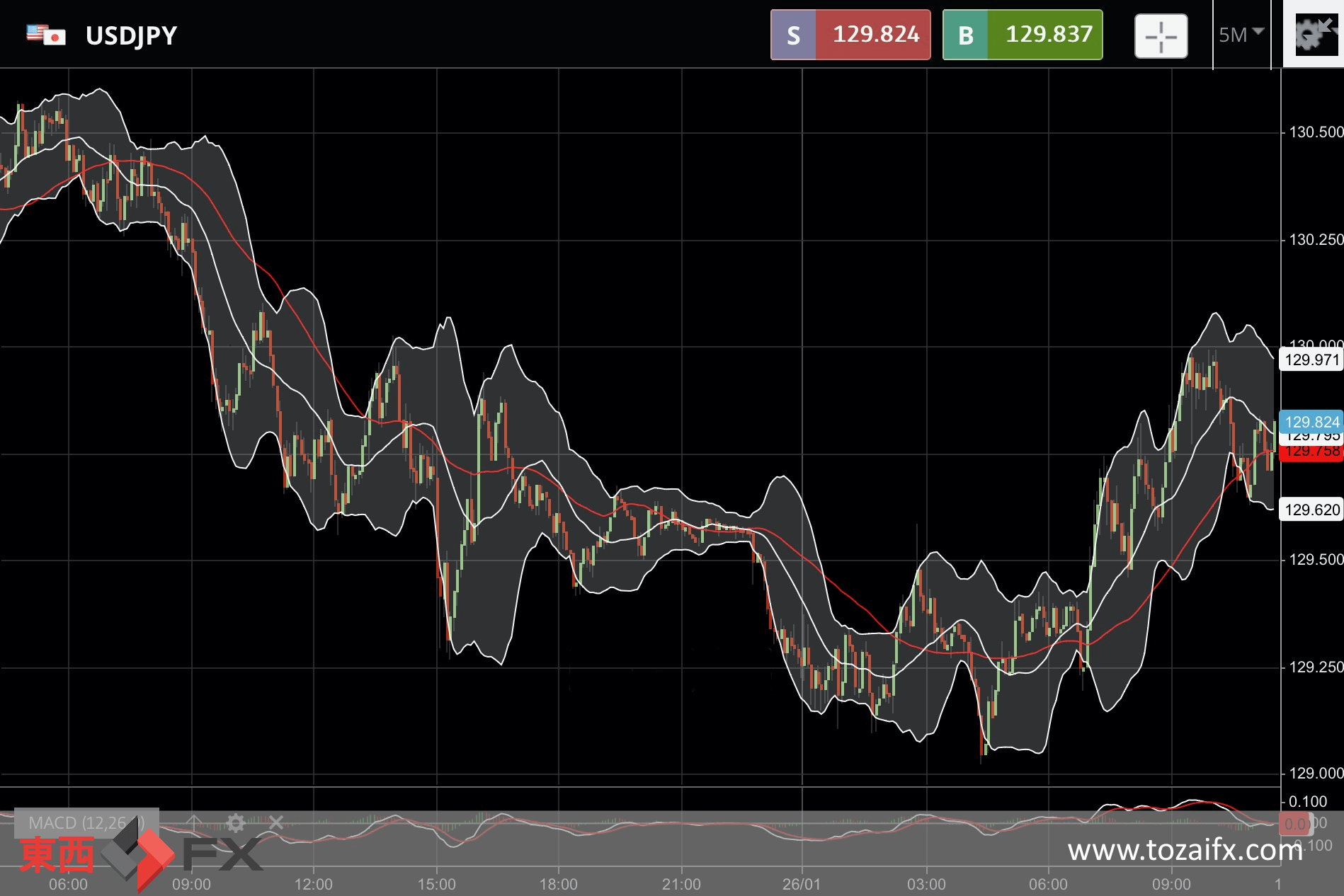This screenshot has width=1344, height=896.
Task: Click the Buy button at 129.837
Action: coord(1022,35)
